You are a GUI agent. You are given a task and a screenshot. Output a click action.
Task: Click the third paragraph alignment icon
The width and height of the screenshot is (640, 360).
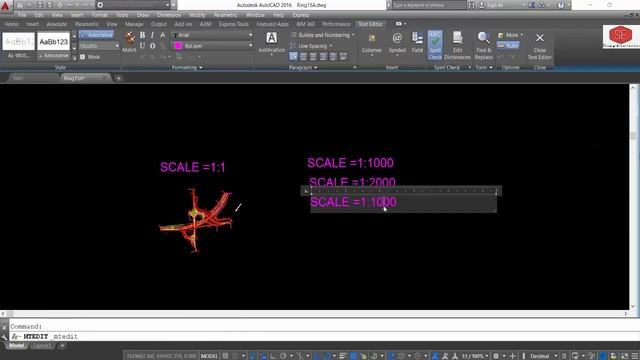click(x=313, y=56)
